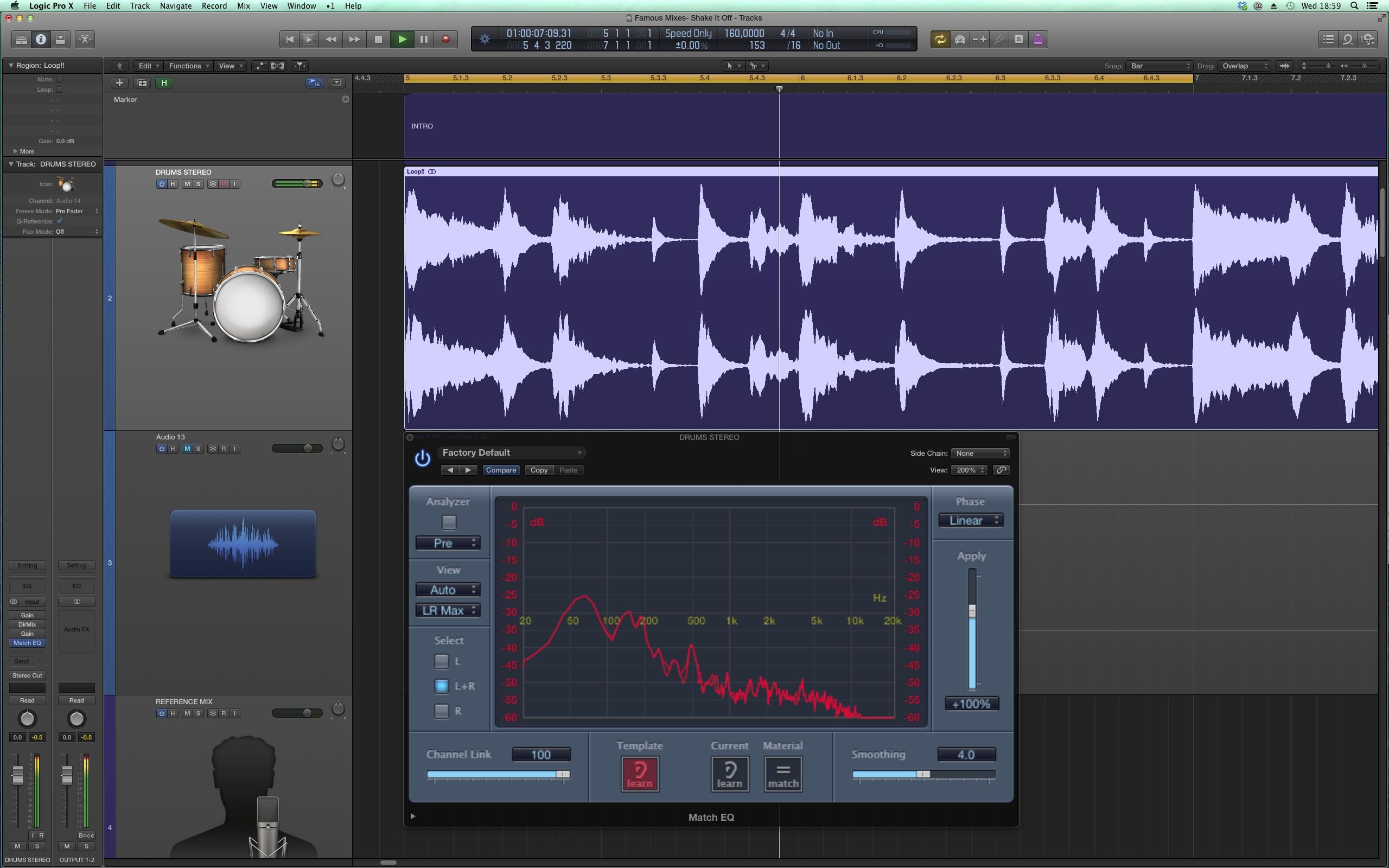1389x868 pixels.
Task: Open the Phase Linear dropdown
Action: point(971,520)
